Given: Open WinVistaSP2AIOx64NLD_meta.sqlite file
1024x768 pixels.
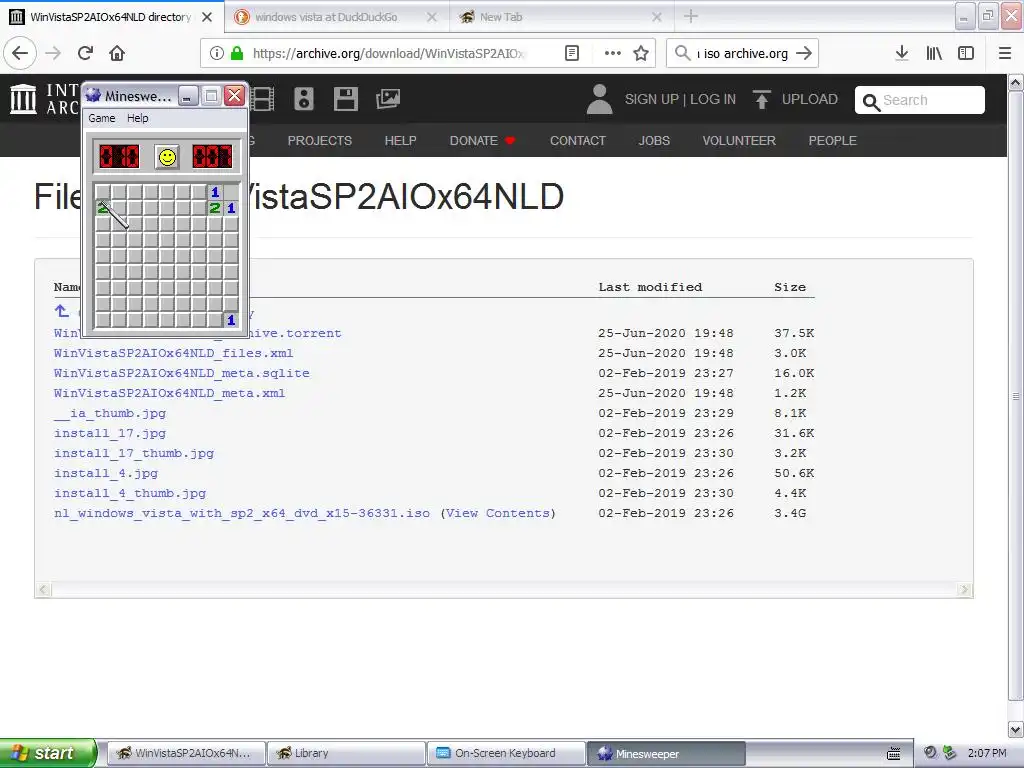Looking at the screenshot, I should [x=182, y=374].
